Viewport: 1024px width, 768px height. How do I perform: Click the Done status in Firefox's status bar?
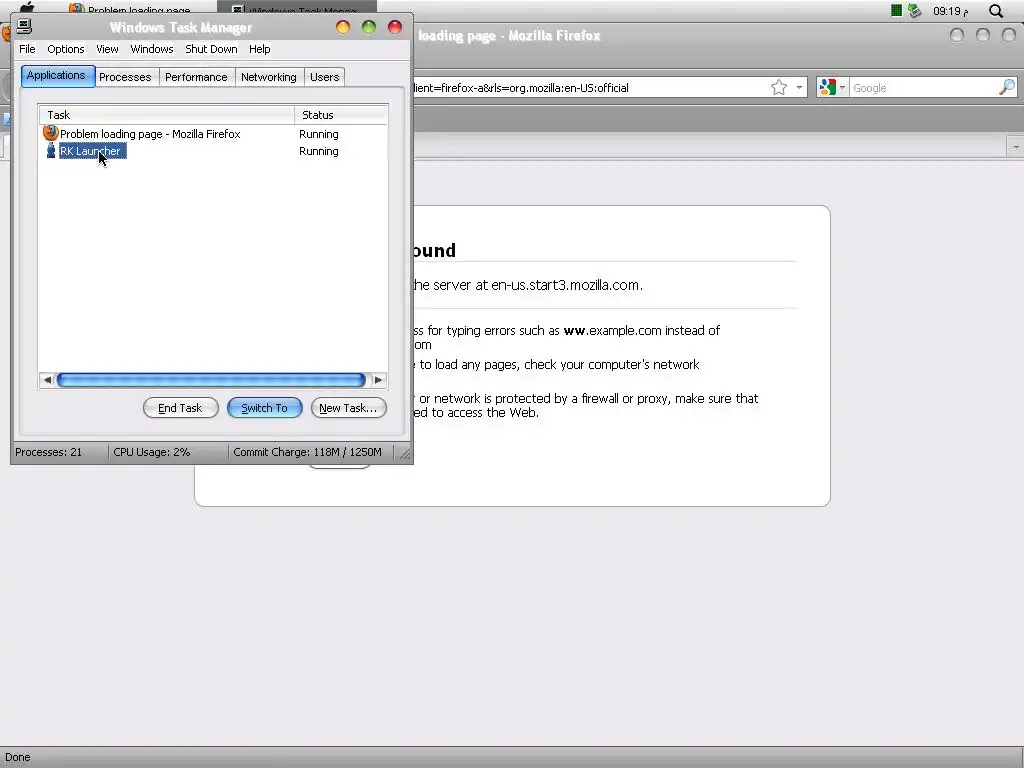coord(18,758)
